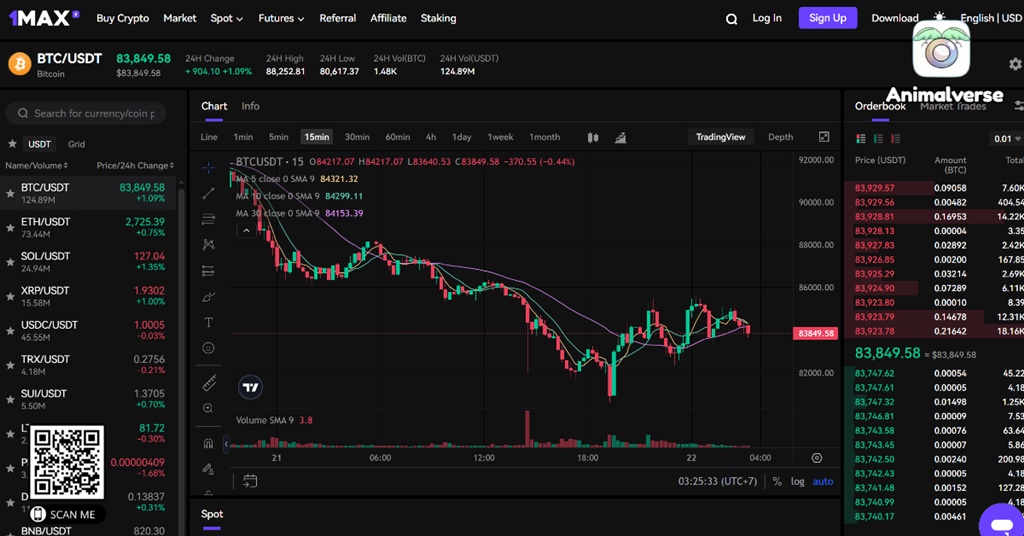Expand the Futures dropdown menu

281,18
